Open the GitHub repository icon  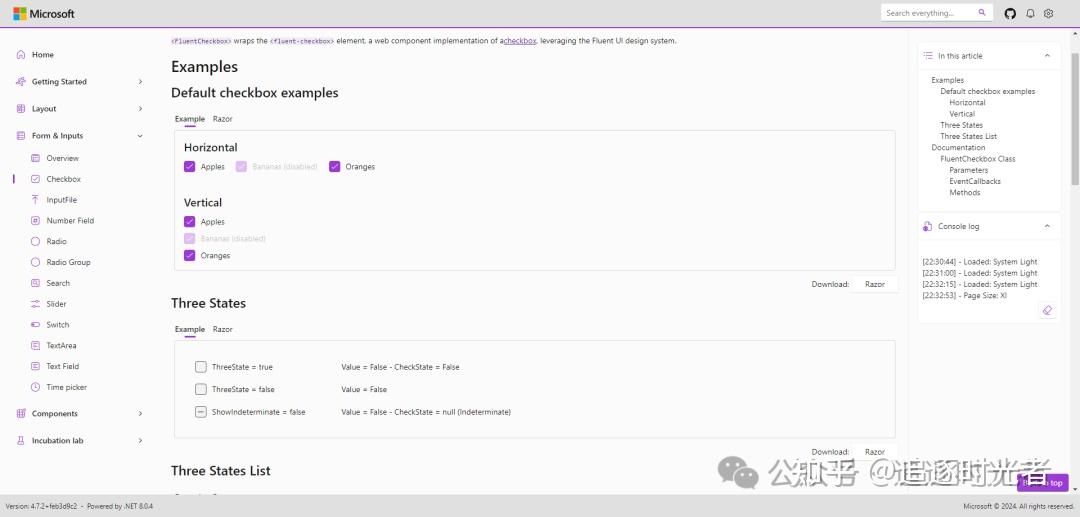(x=1010, y=13)
